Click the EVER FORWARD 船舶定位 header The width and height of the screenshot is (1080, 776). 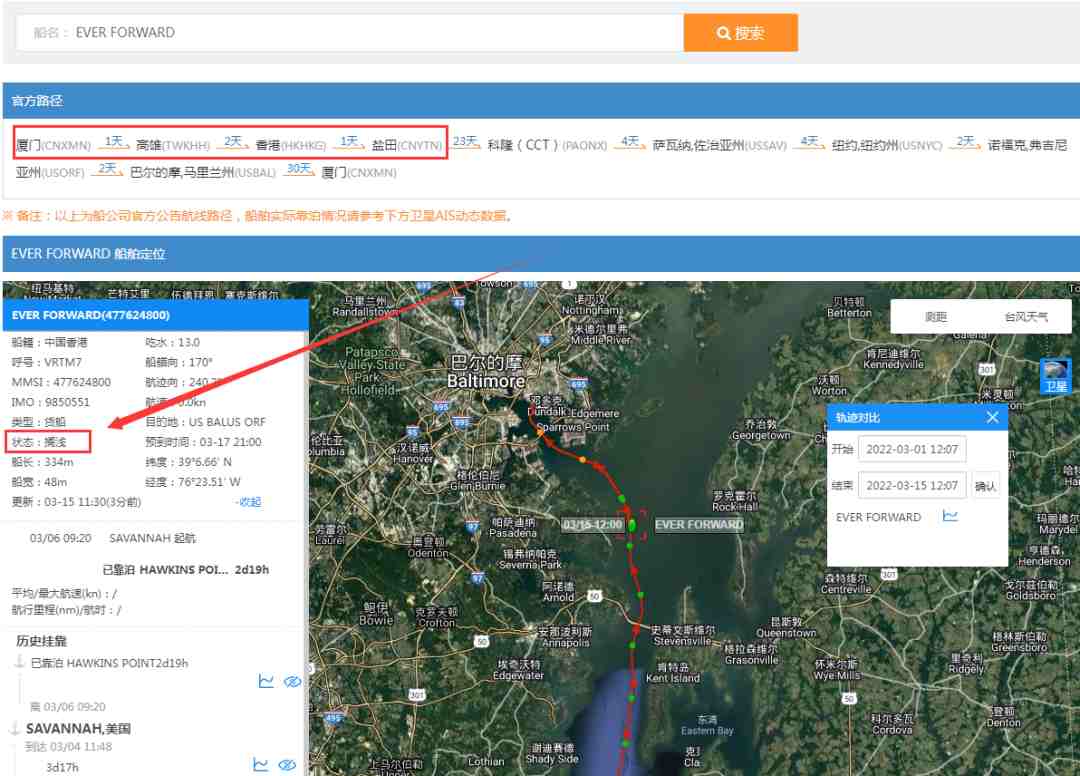click(x=88, y=253)
